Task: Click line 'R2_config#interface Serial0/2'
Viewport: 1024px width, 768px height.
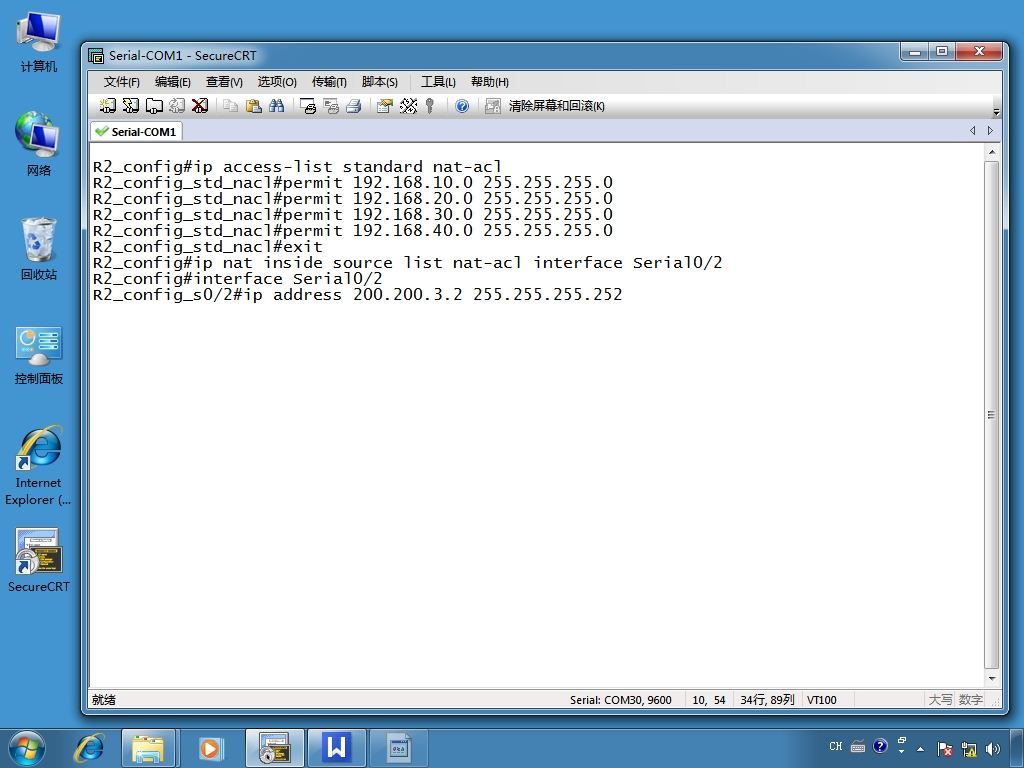Action: (238, 279)
